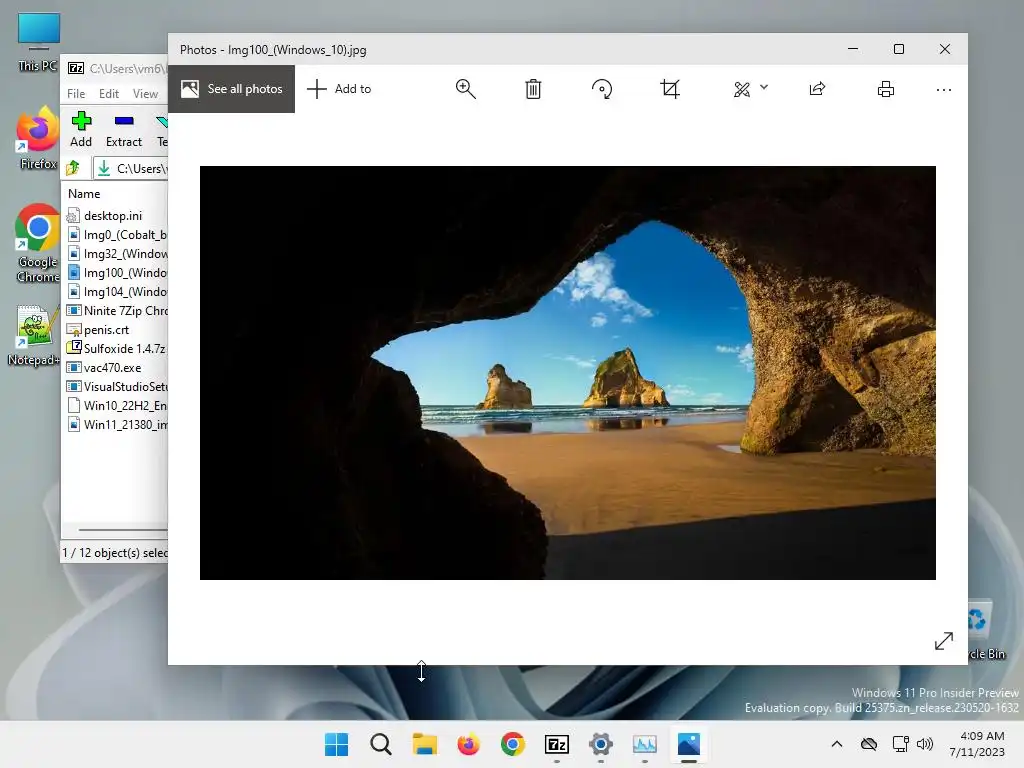Select Win10_22H2_En file in 7-Zip
This screenshot has height=768, width=1024.
116,406
